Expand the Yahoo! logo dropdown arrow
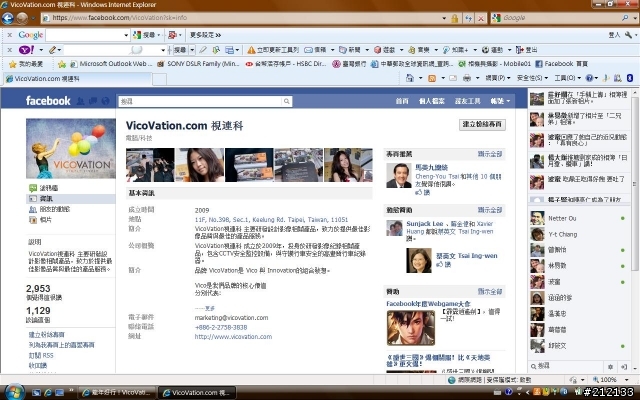 pyautogui.click(x=41, y=50)
